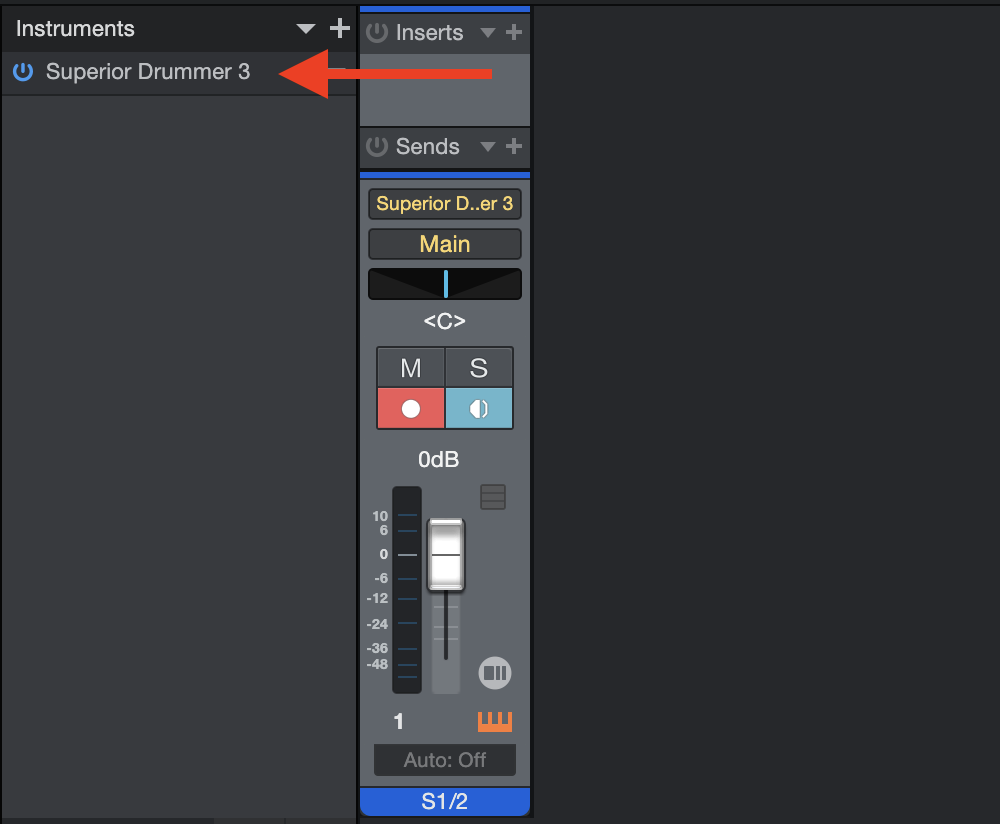
Task: Open the Main output routing selector
Action: coord(445,244)
